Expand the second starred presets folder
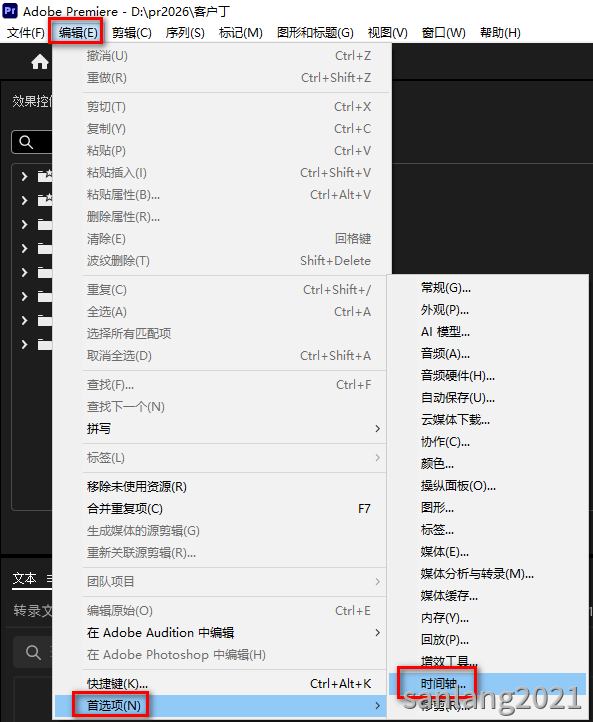This screenshot has width=593, height=722. click(25, 200)
